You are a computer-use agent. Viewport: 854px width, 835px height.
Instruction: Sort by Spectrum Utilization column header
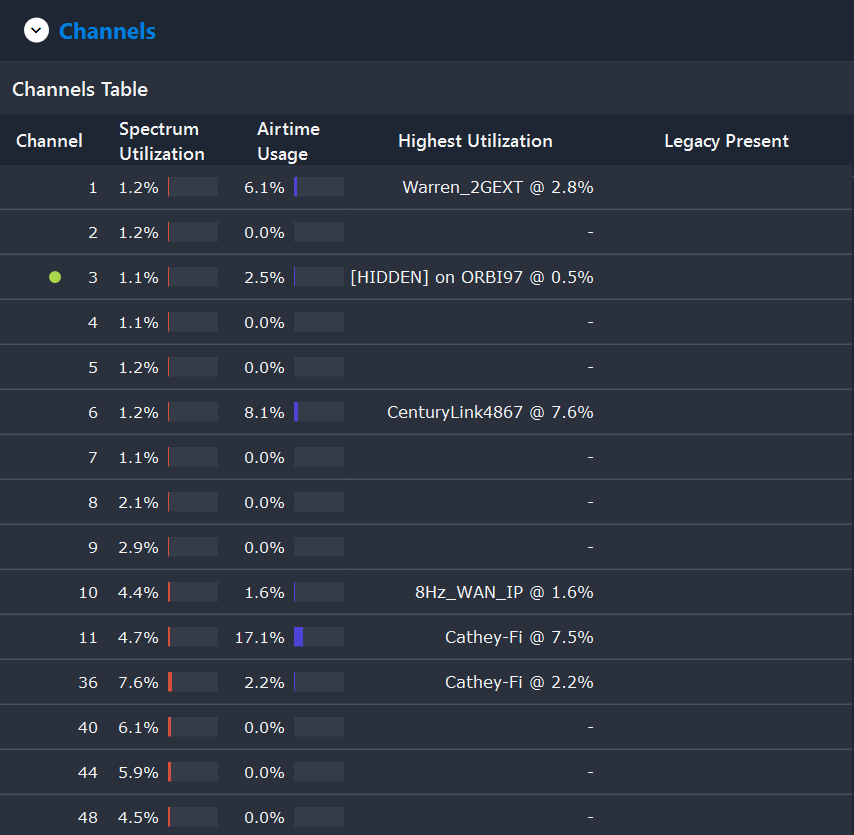tap(162, 141)
